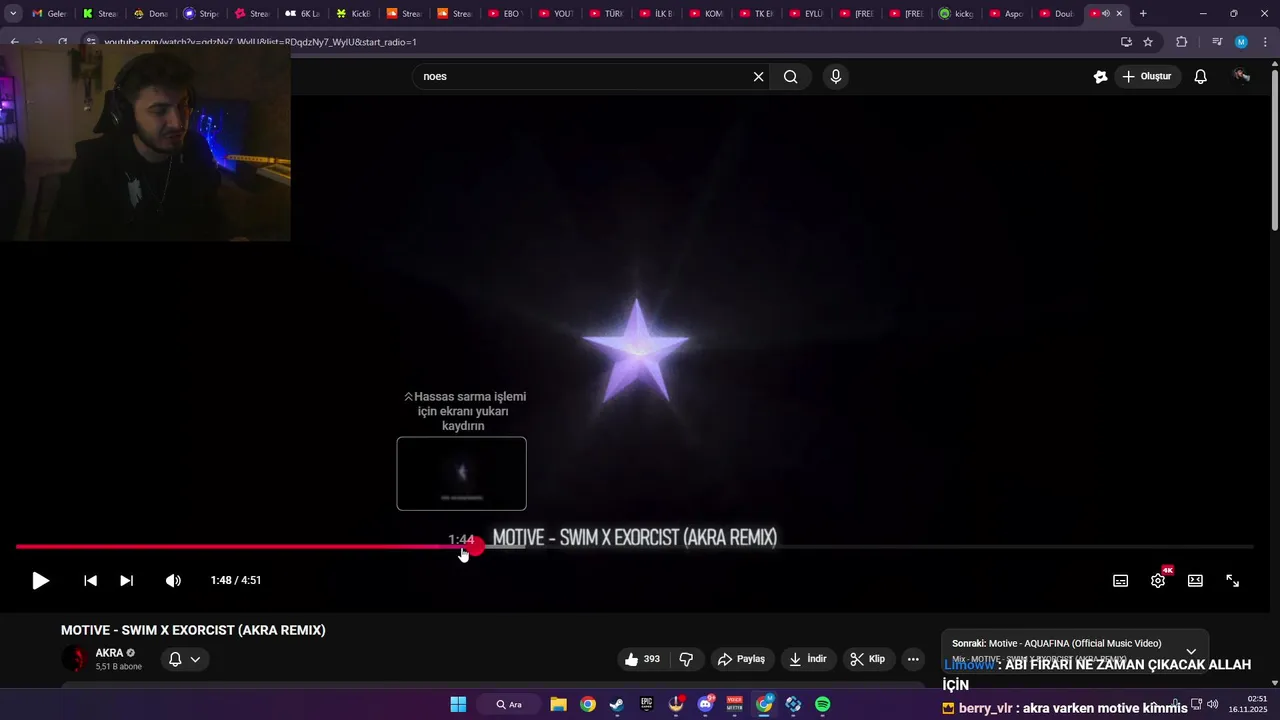Viewport: 1280px width, 720px height.
Task: Go to the previous video
Action: [x=90, y=581]
